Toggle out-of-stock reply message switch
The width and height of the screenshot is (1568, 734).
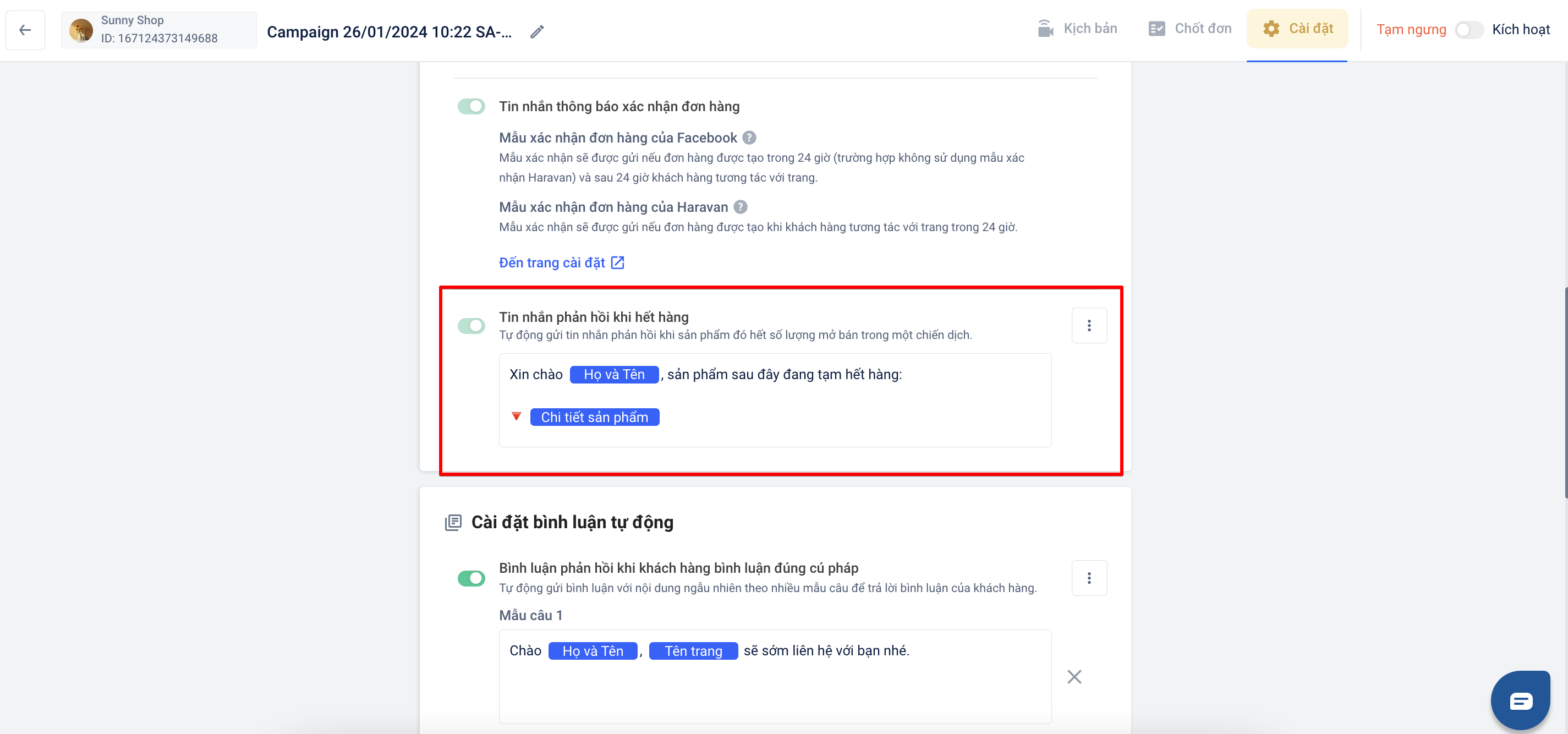[471, 326]
